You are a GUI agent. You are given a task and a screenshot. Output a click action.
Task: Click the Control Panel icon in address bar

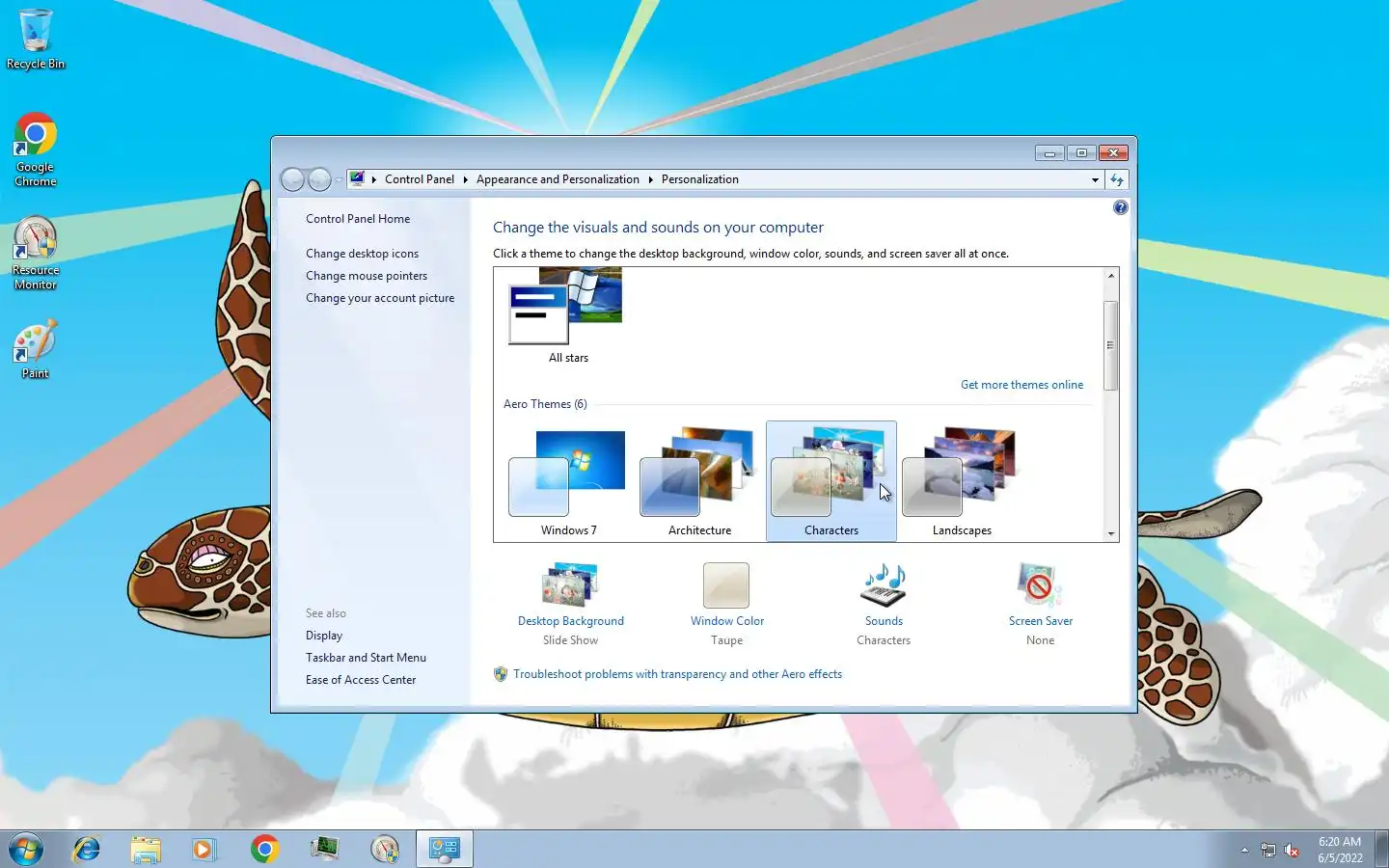[x=357, y=179]
